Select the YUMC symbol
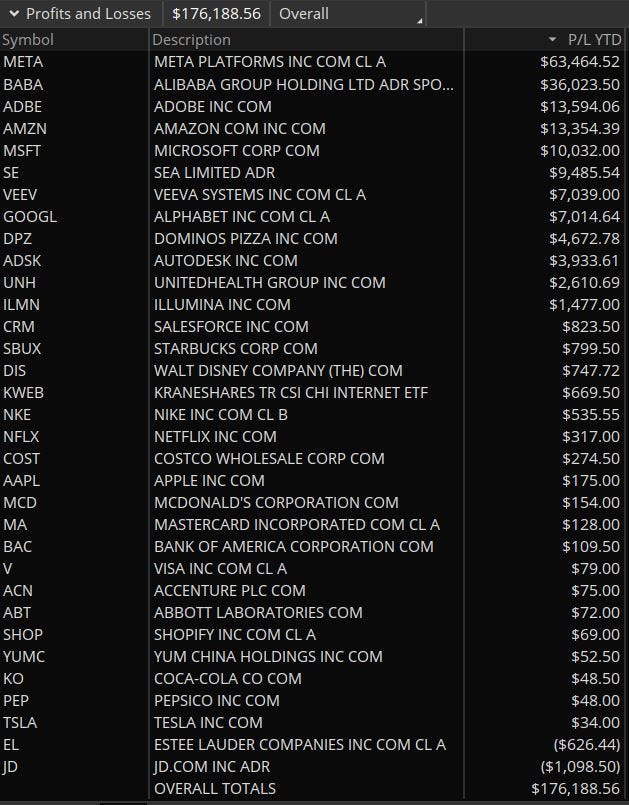Viewport: 629px width, 805px height. [24, 657]
